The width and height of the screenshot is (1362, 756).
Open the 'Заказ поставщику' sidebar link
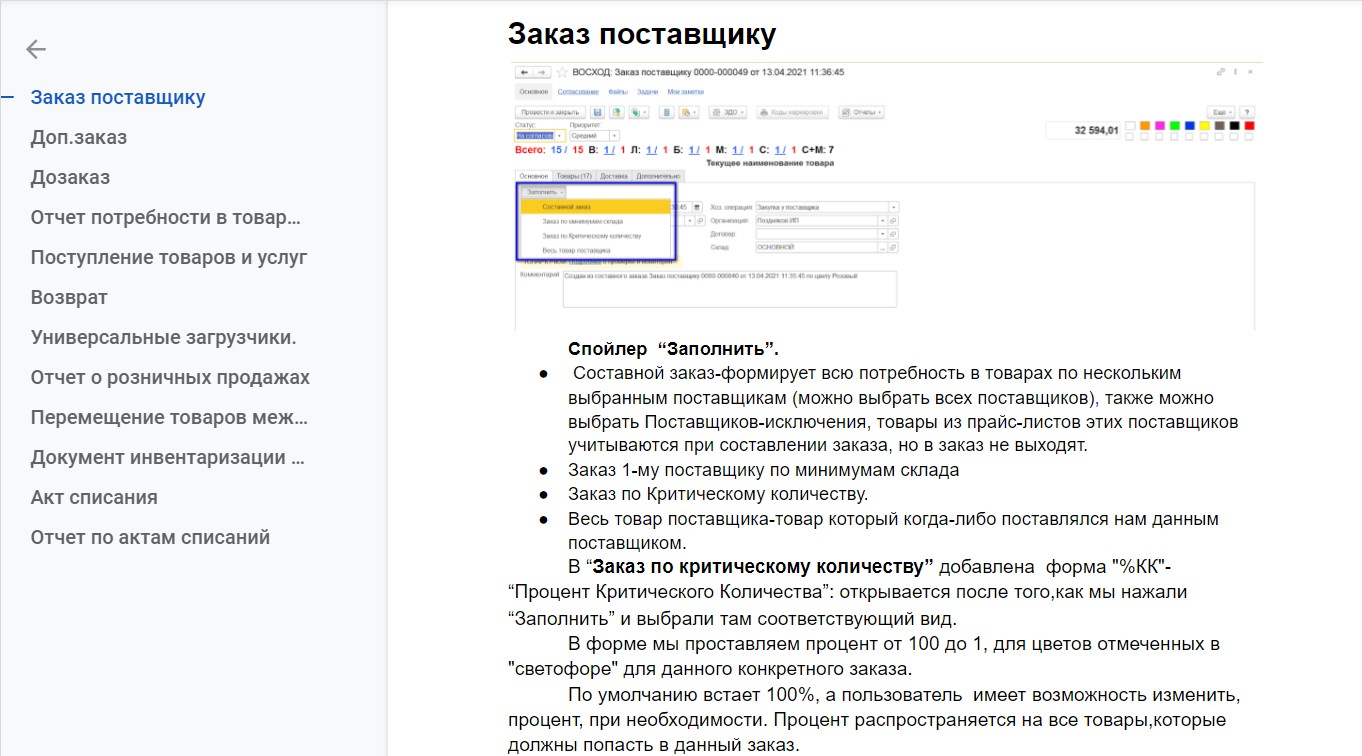click(118, 97)
